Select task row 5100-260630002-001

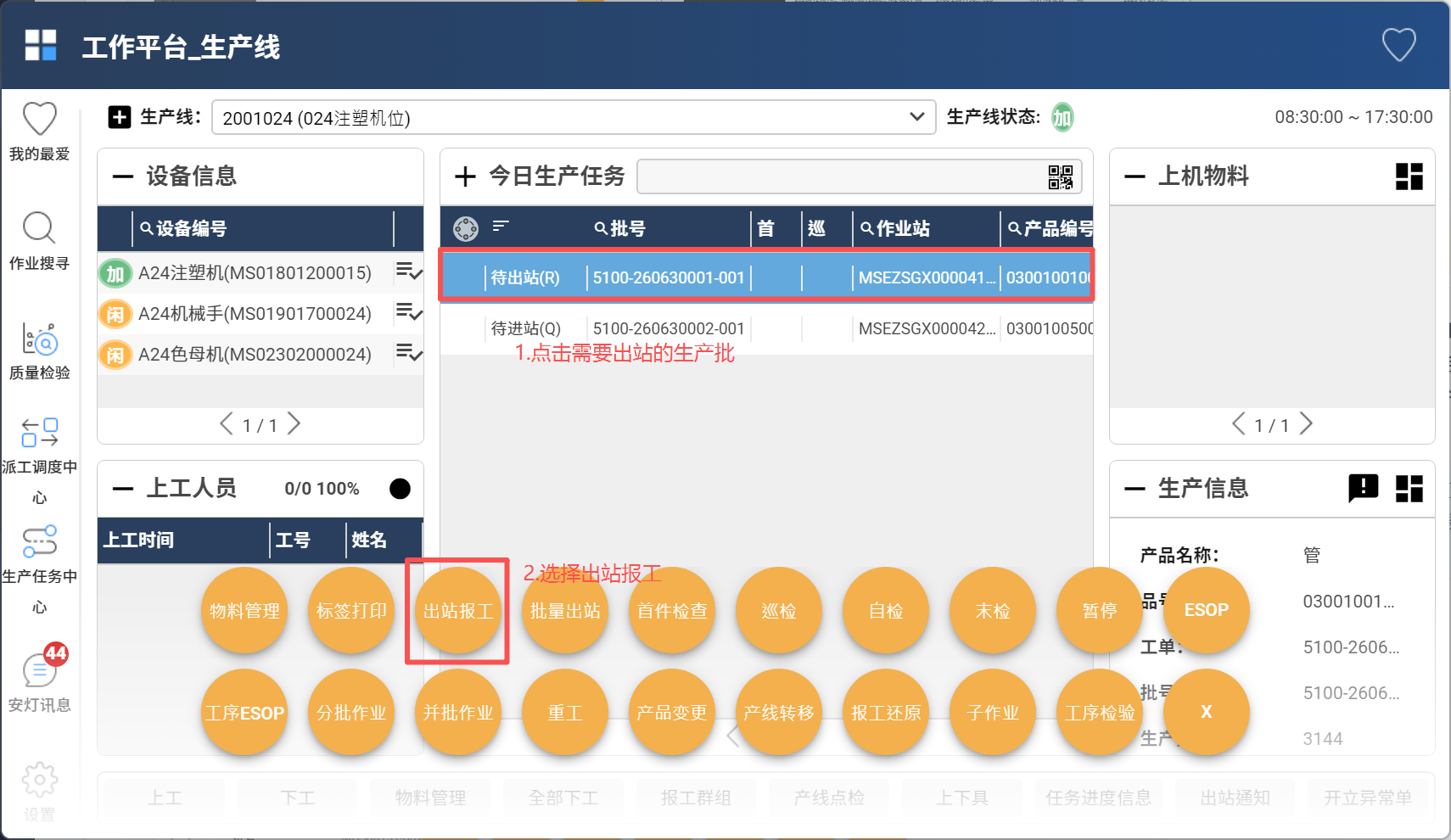coord(766,328)
